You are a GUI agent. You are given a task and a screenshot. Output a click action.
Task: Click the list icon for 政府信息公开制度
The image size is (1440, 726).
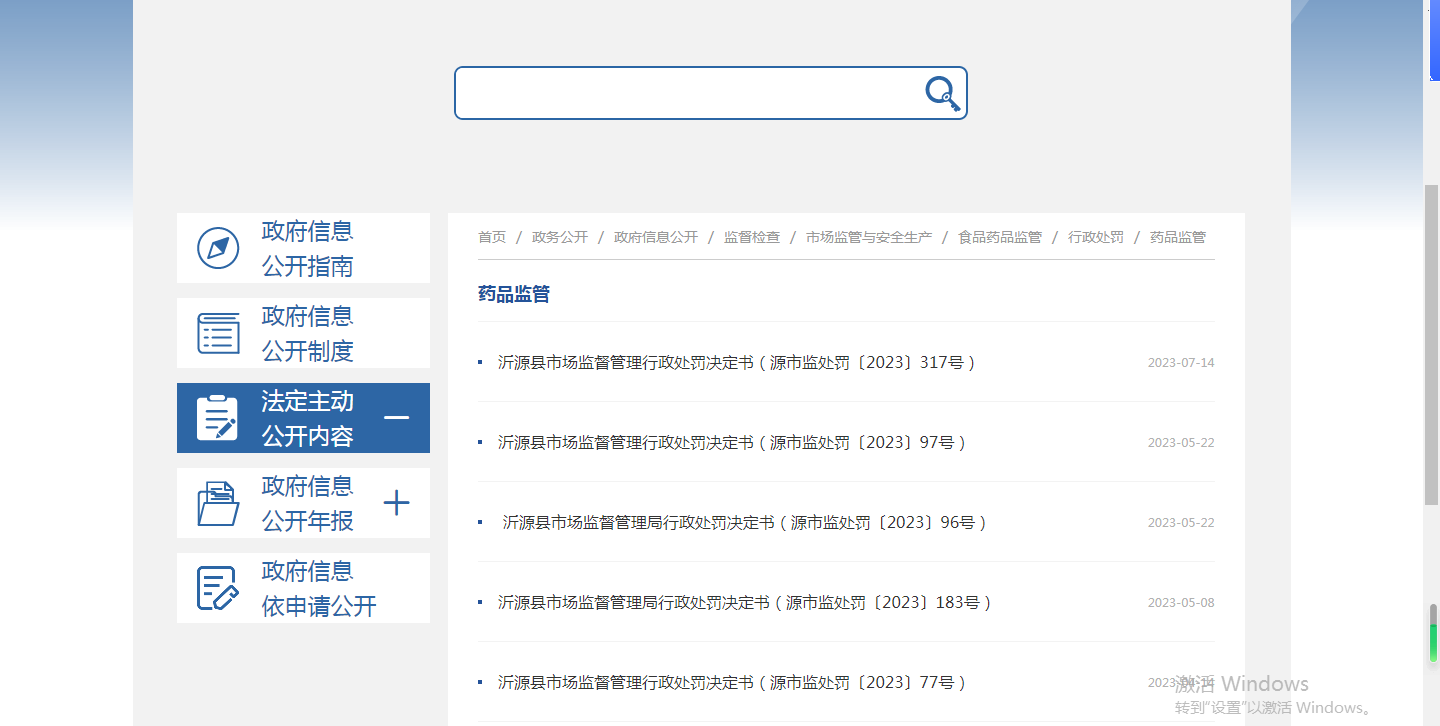[x=218, y=333]
